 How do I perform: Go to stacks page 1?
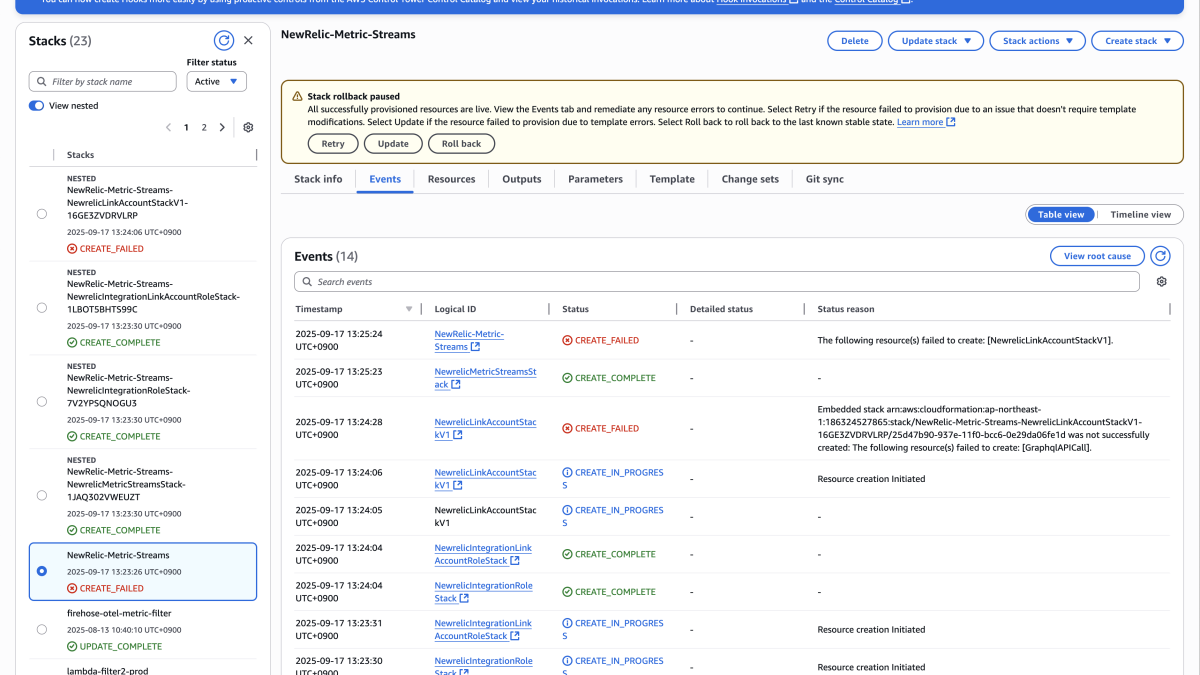coord(186,128)
